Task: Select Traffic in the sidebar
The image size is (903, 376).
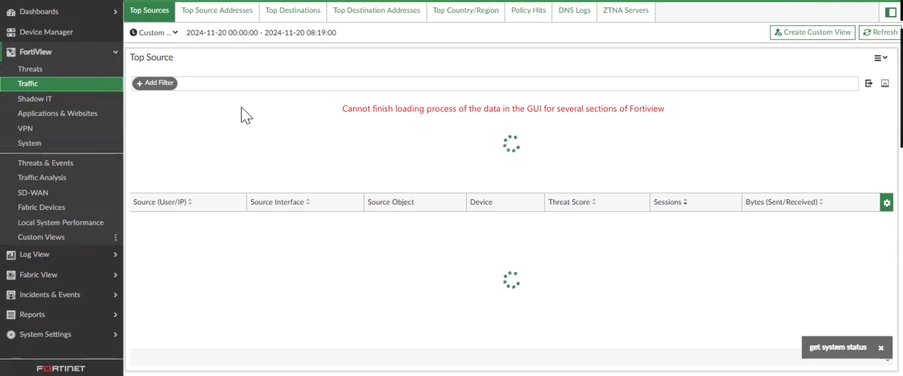Action: coord(62,84)
